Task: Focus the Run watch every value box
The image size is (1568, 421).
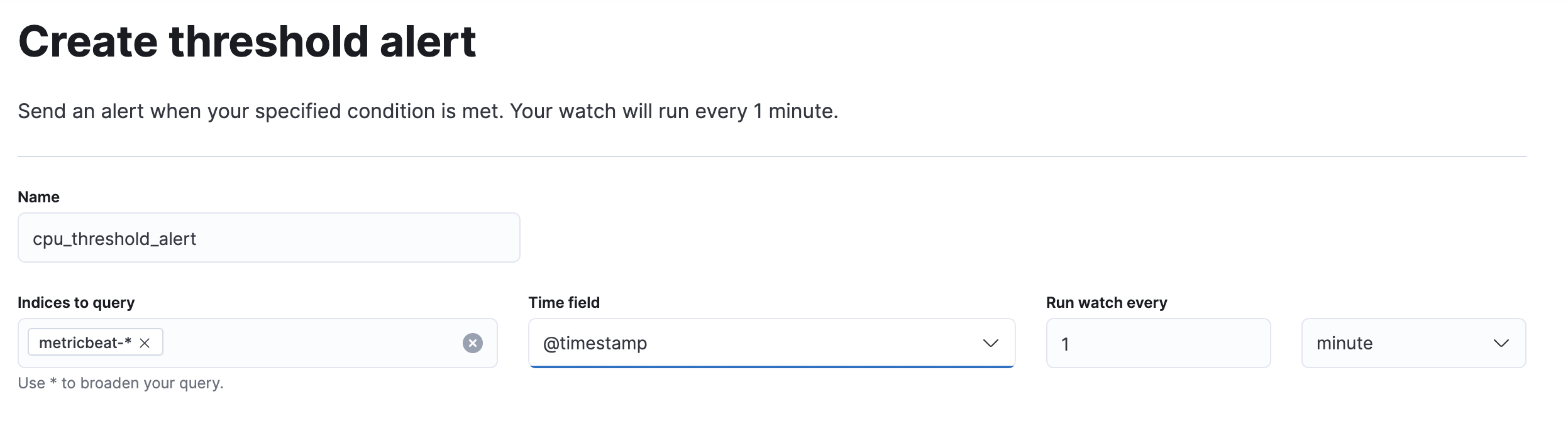Action: coord(1157,343)
